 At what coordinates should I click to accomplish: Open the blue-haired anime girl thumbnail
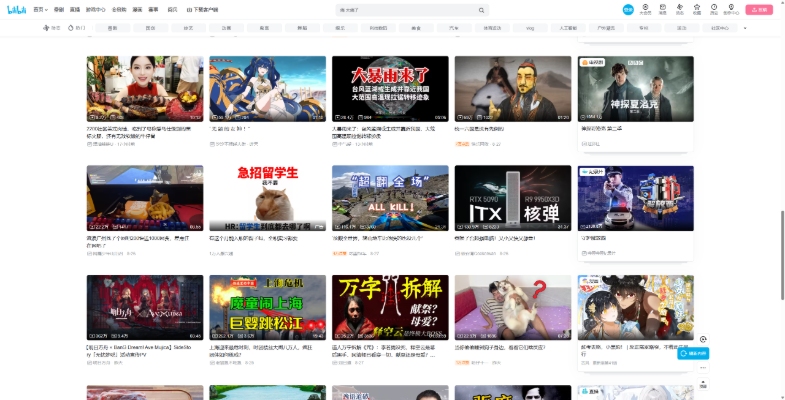point(267,89)
